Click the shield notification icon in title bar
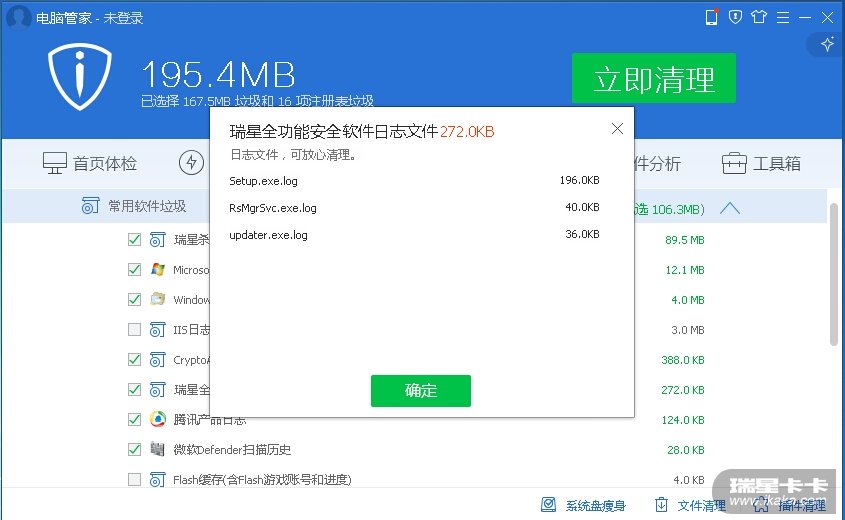Screen dimensions: 845x520 pos(735,17)
